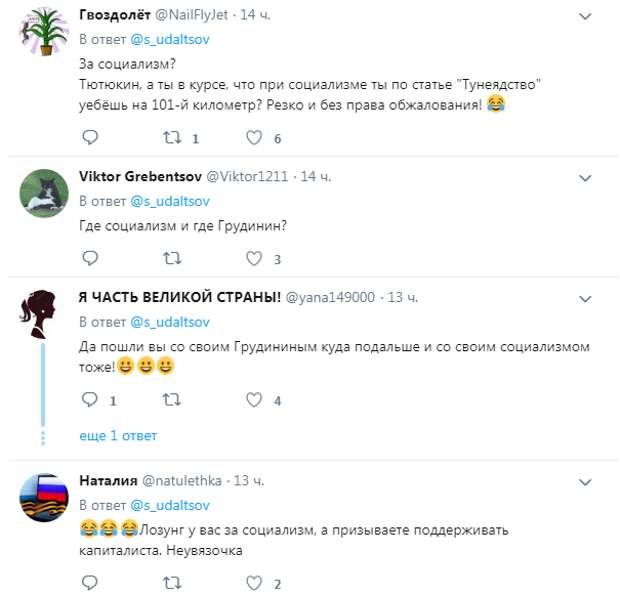Like Viktor Grebentsov's tweet
This screenshot has height=595, width=620.
point(254,259)
